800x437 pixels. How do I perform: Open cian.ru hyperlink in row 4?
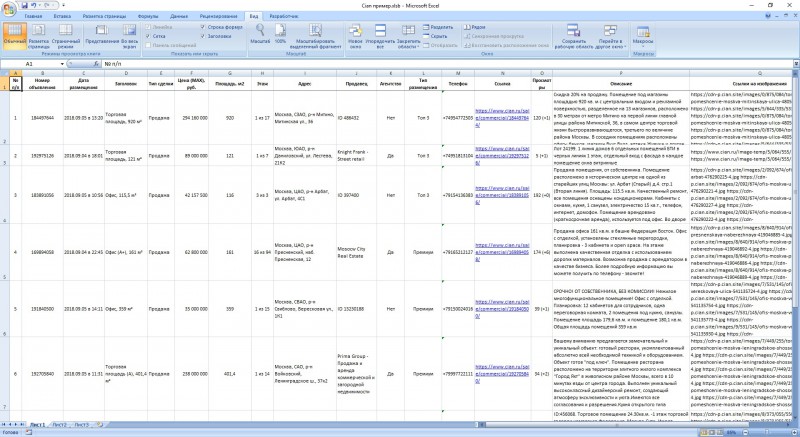click(x=502, y=252)
